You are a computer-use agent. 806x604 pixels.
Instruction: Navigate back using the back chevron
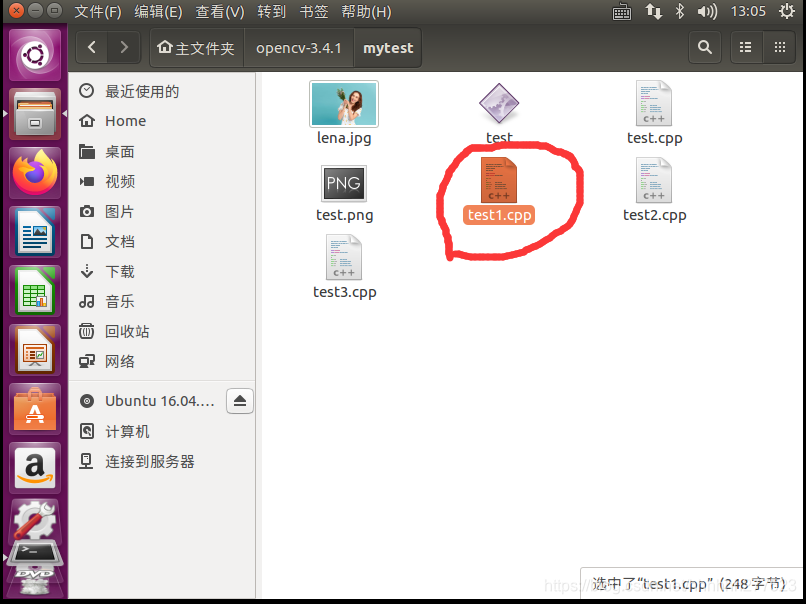click(91, 47)
